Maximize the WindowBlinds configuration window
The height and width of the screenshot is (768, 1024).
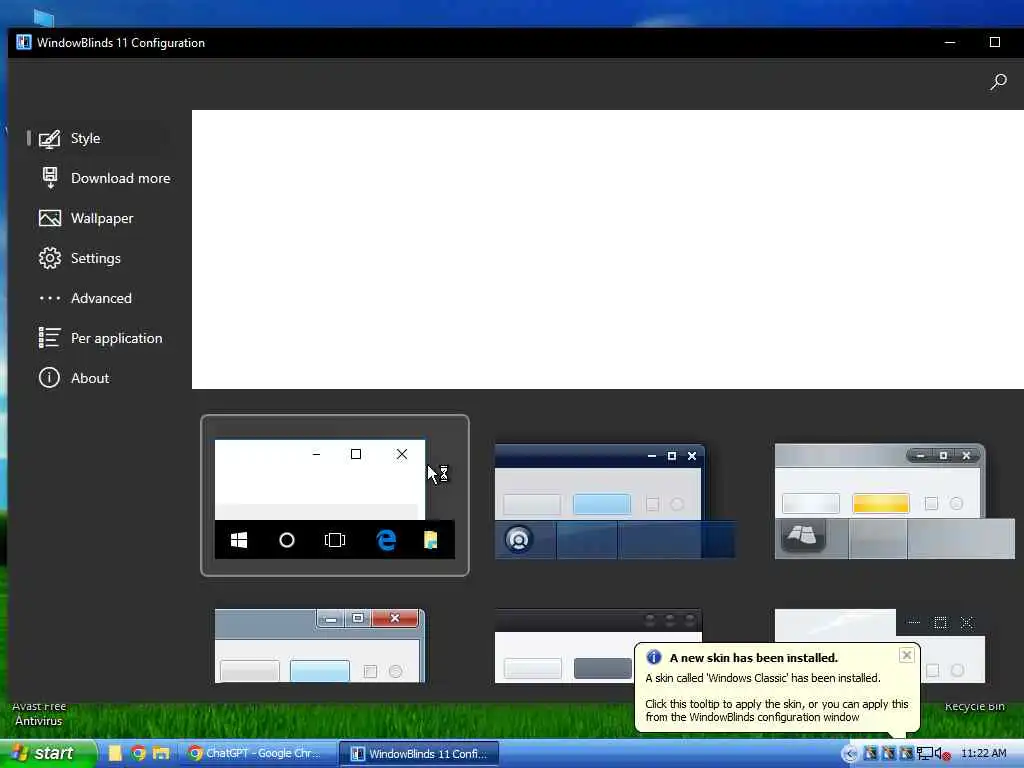pos(995,42)
